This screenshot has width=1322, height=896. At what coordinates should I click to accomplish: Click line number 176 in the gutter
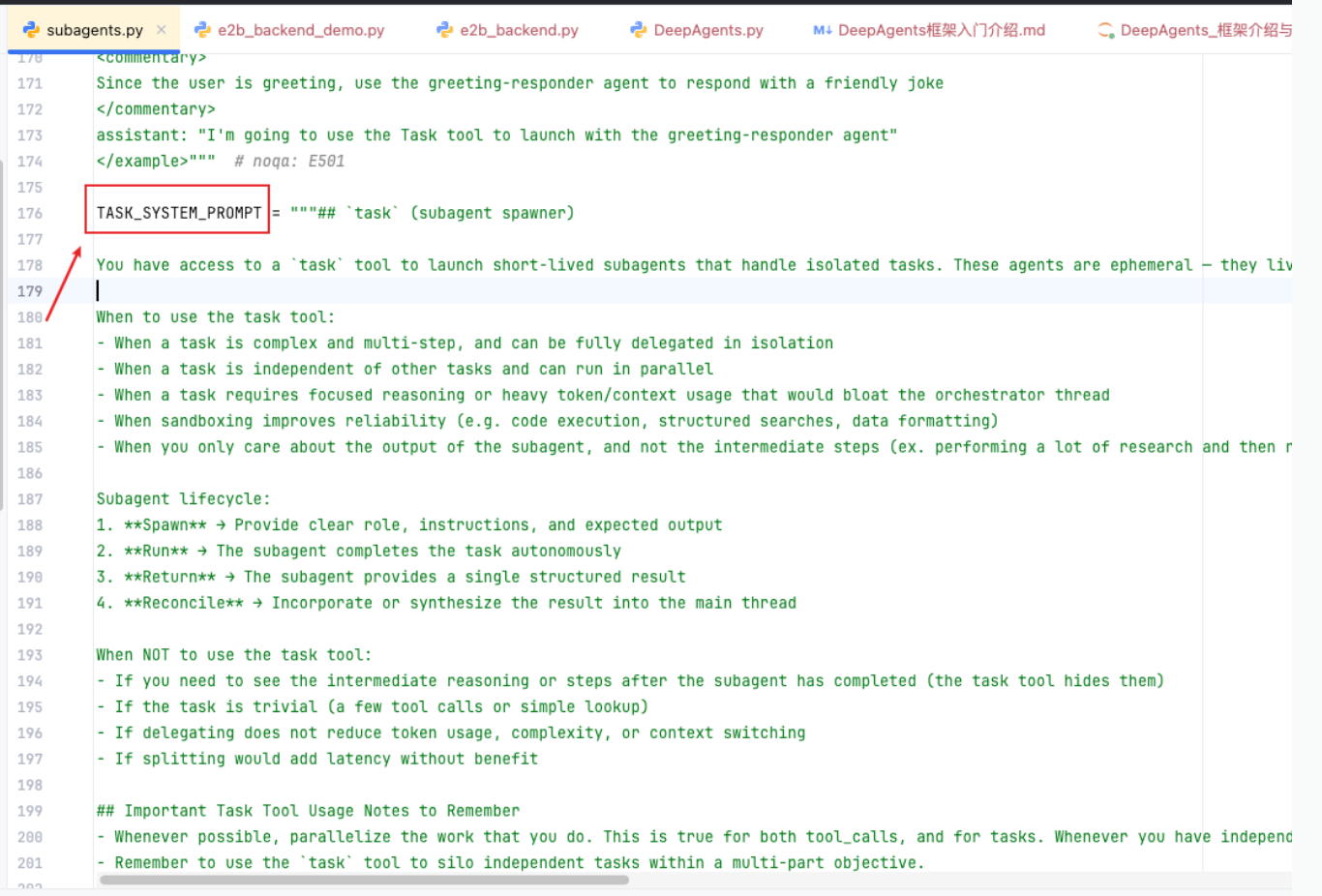click(x=30, y=213)
